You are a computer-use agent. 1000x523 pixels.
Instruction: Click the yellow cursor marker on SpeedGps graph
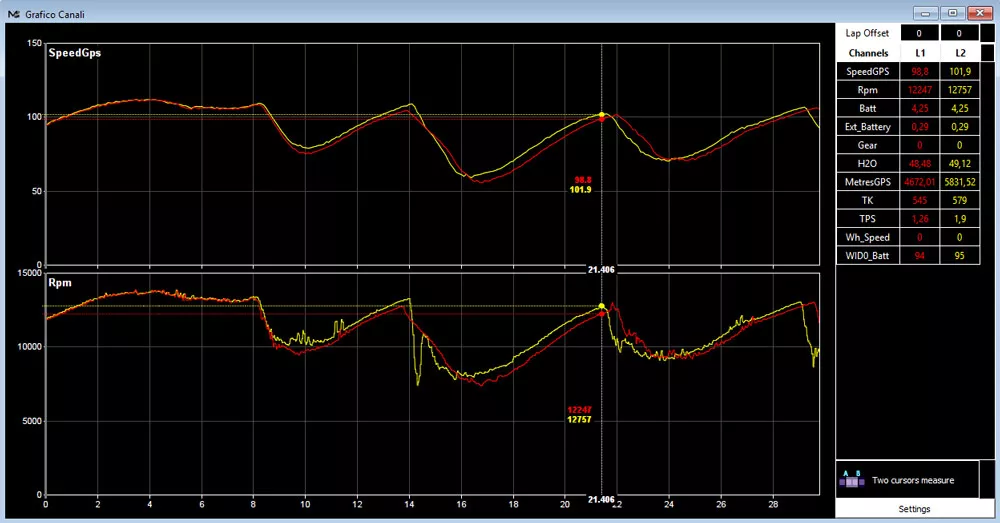[601, 115]
